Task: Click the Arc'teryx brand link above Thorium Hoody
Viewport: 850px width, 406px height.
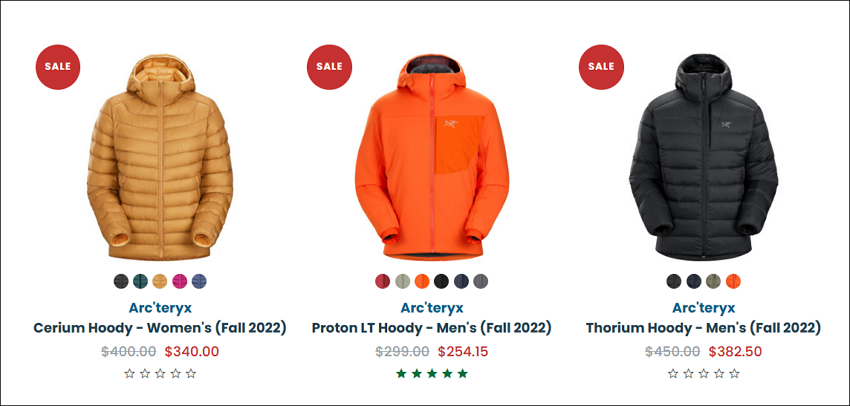Action: (x=704, y=308)
